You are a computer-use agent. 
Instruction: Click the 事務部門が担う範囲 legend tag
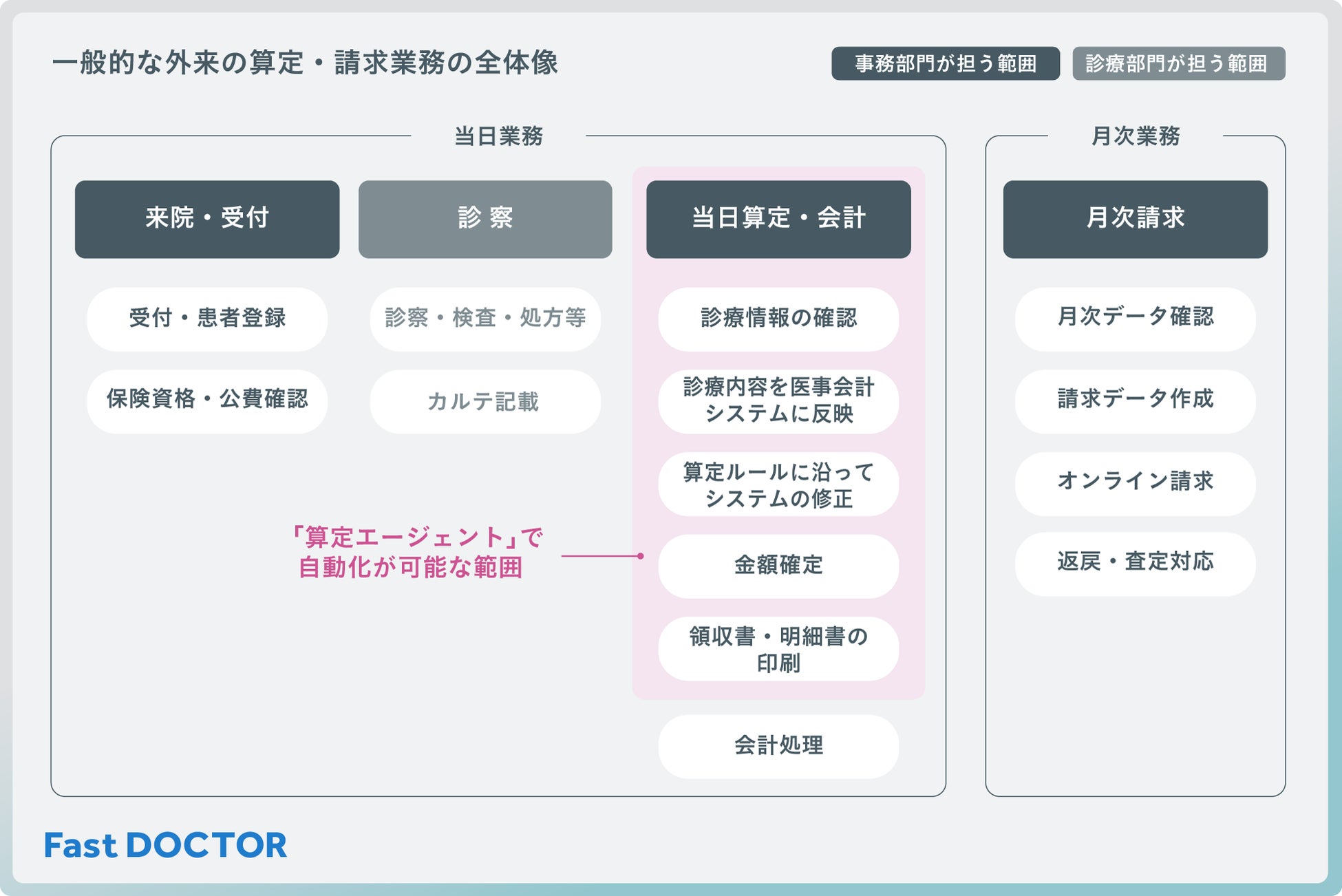click(945, 63)
